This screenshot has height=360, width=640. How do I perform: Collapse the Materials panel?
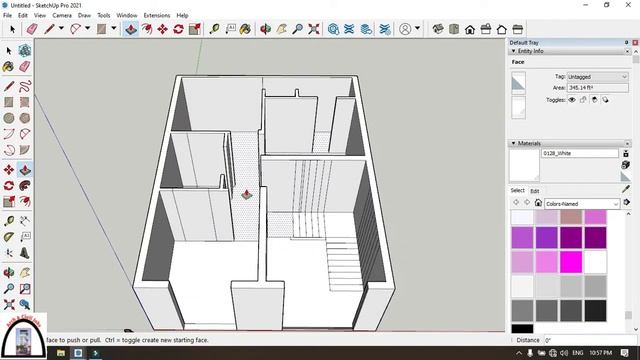tap(513, 143)
